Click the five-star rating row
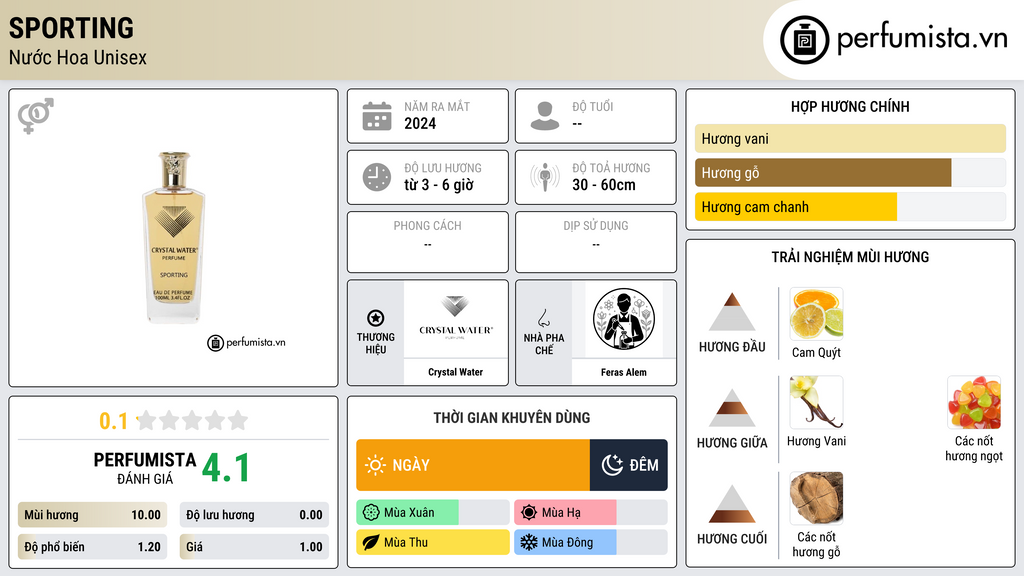 193,420
